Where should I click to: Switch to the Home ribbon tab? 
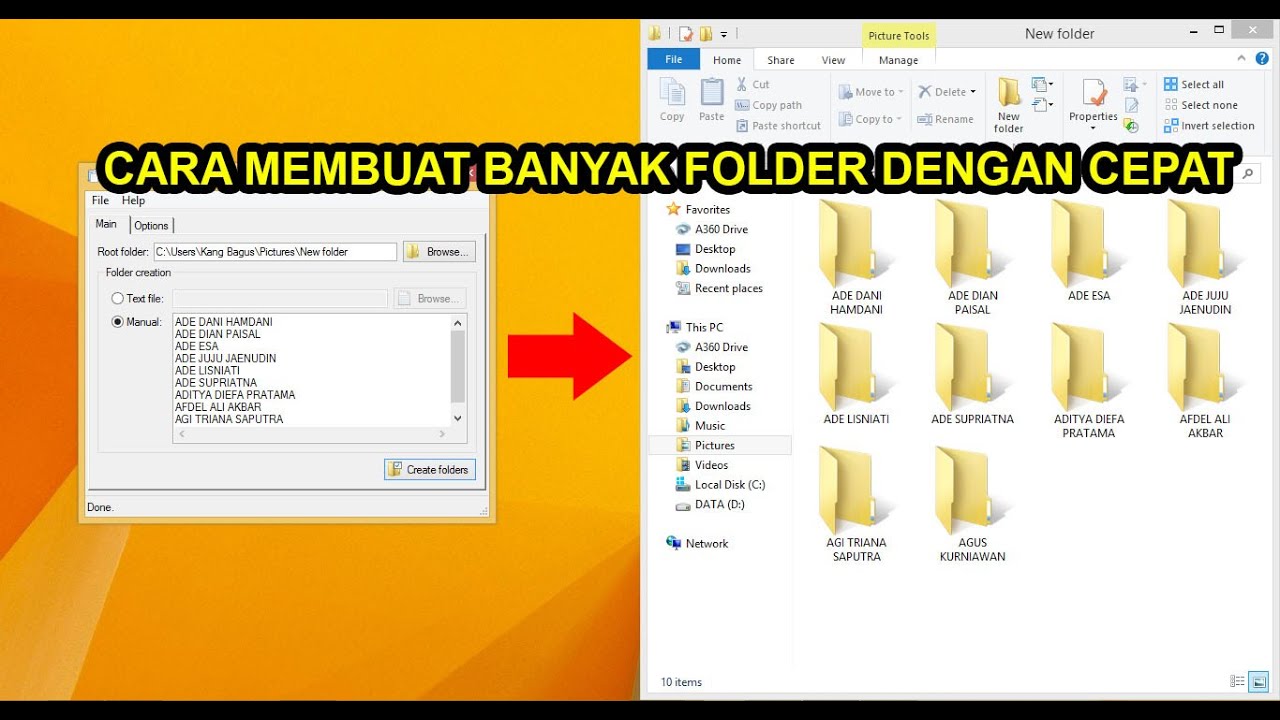(x=727, y=60)
